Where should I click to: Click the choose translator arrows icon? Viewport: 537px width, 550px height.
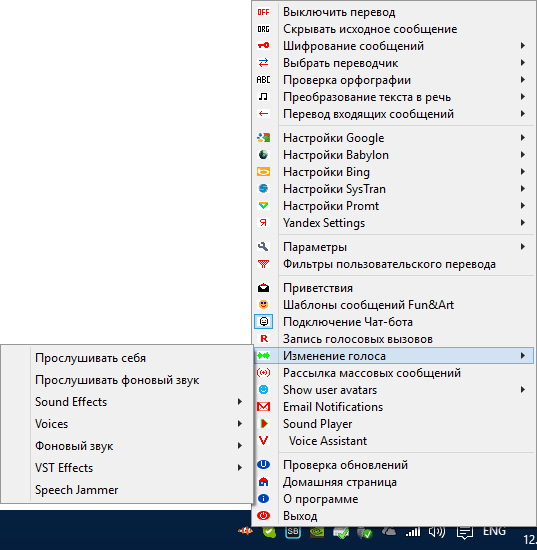(x=263, y=63)
